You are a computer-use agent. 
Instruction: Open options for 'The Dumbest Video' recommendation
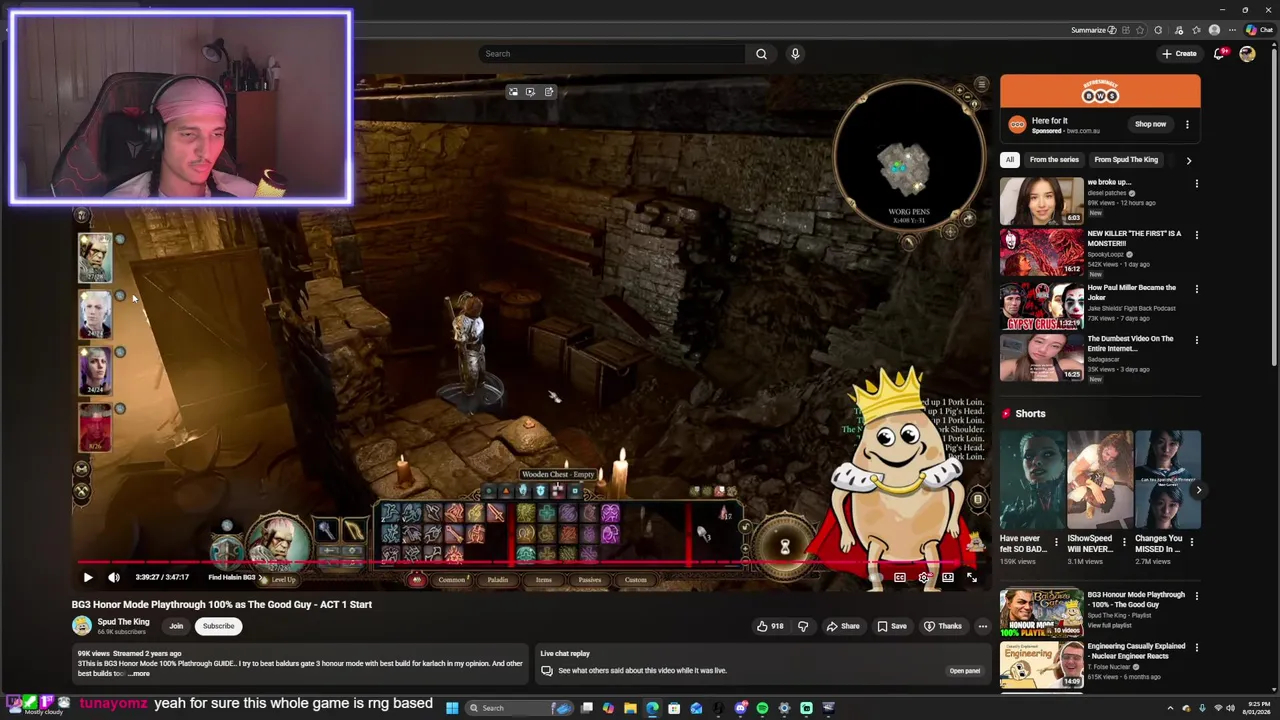[x=1196, y=340]
